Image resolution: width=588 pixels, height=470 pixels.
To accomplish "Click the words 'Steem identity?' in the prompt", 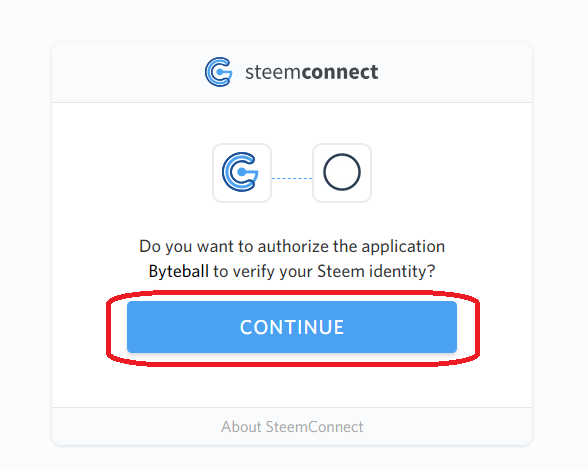I will pos(376,271).
